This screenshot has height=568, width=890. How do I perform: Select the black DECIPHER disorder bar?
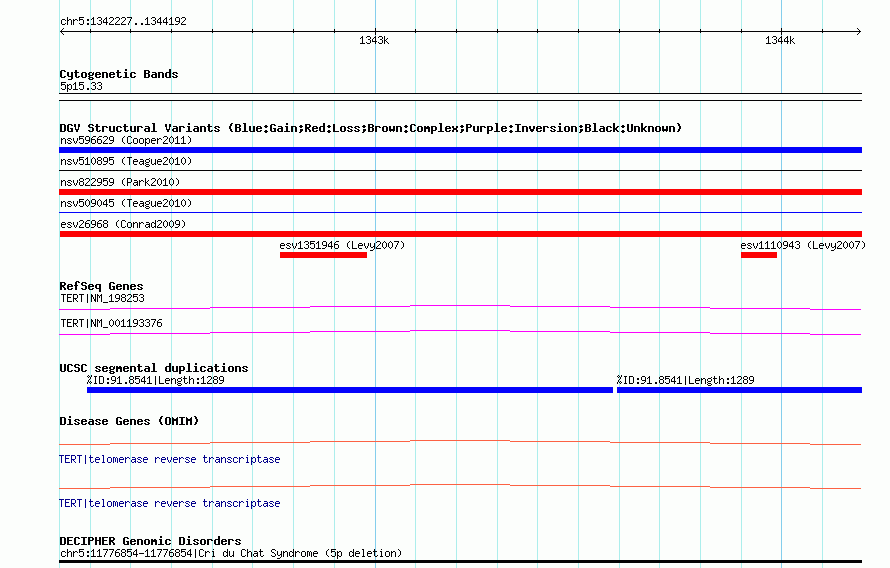pyautogui.click(x=460, y=562)
